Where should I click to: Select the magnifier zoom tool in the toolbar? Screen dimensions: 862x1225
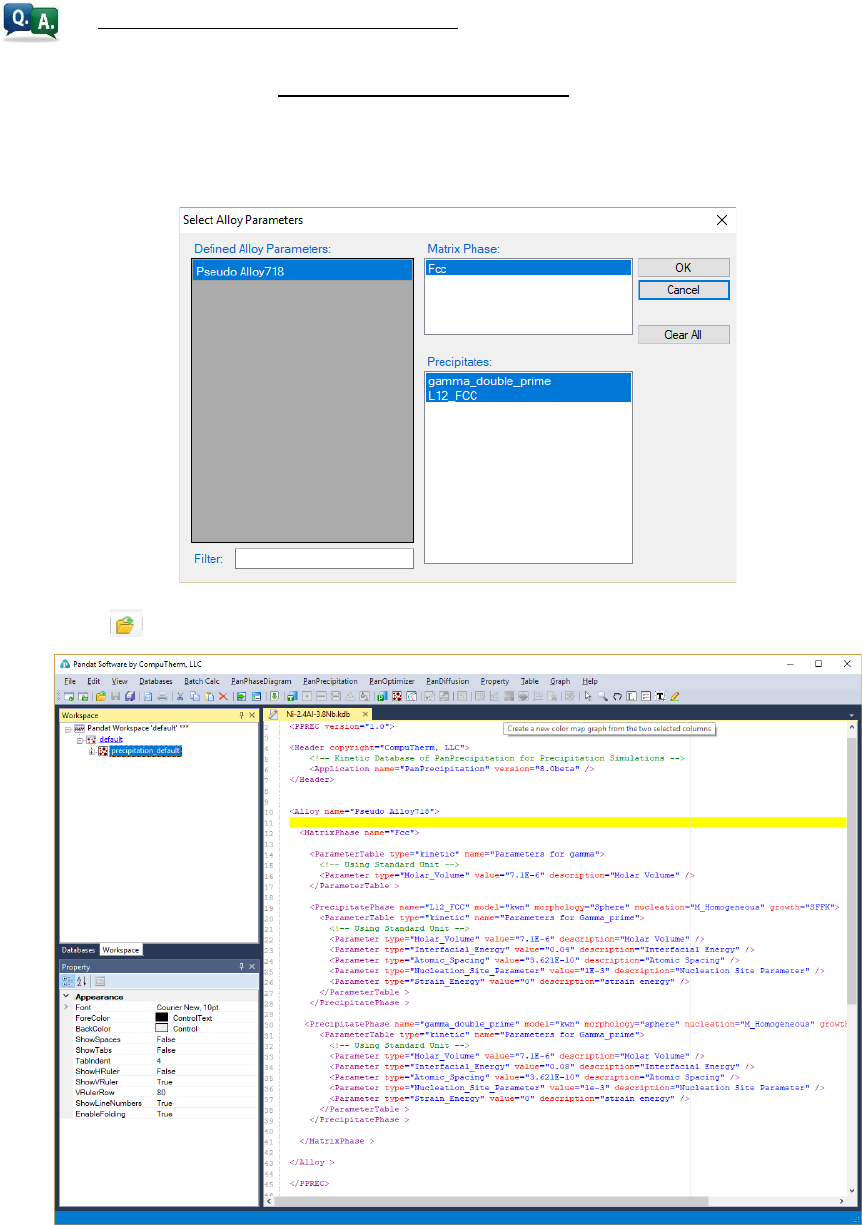pyautogui.click(x=603, y=695)
